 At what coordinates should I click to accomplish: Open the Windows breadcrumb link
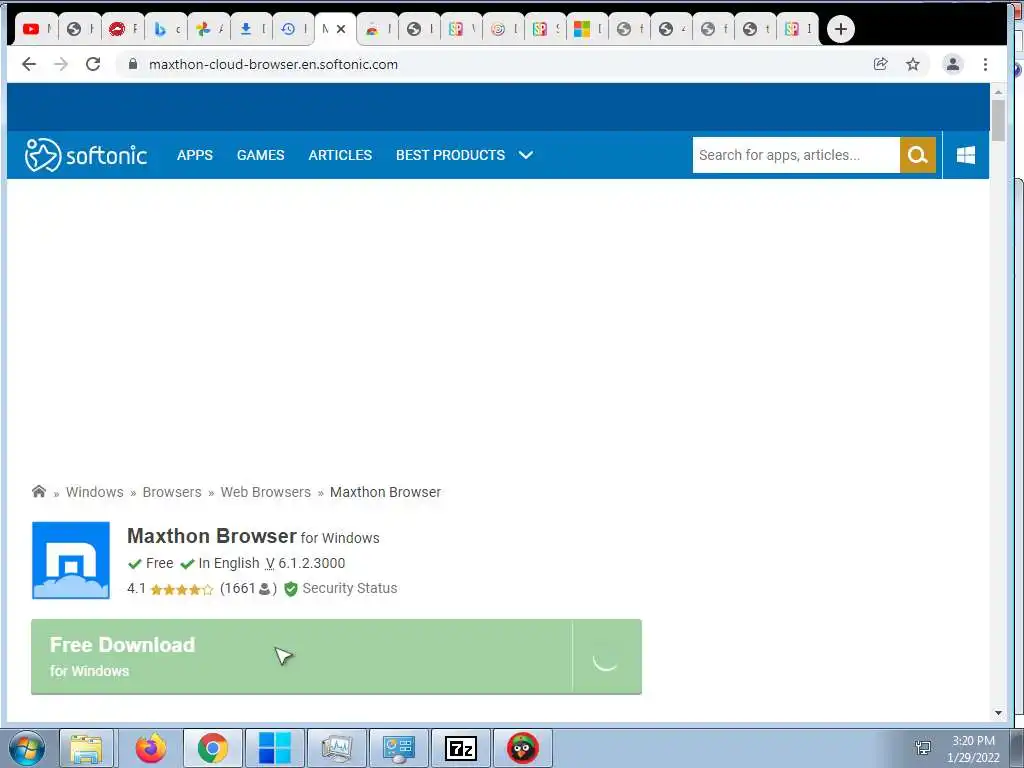95,492
